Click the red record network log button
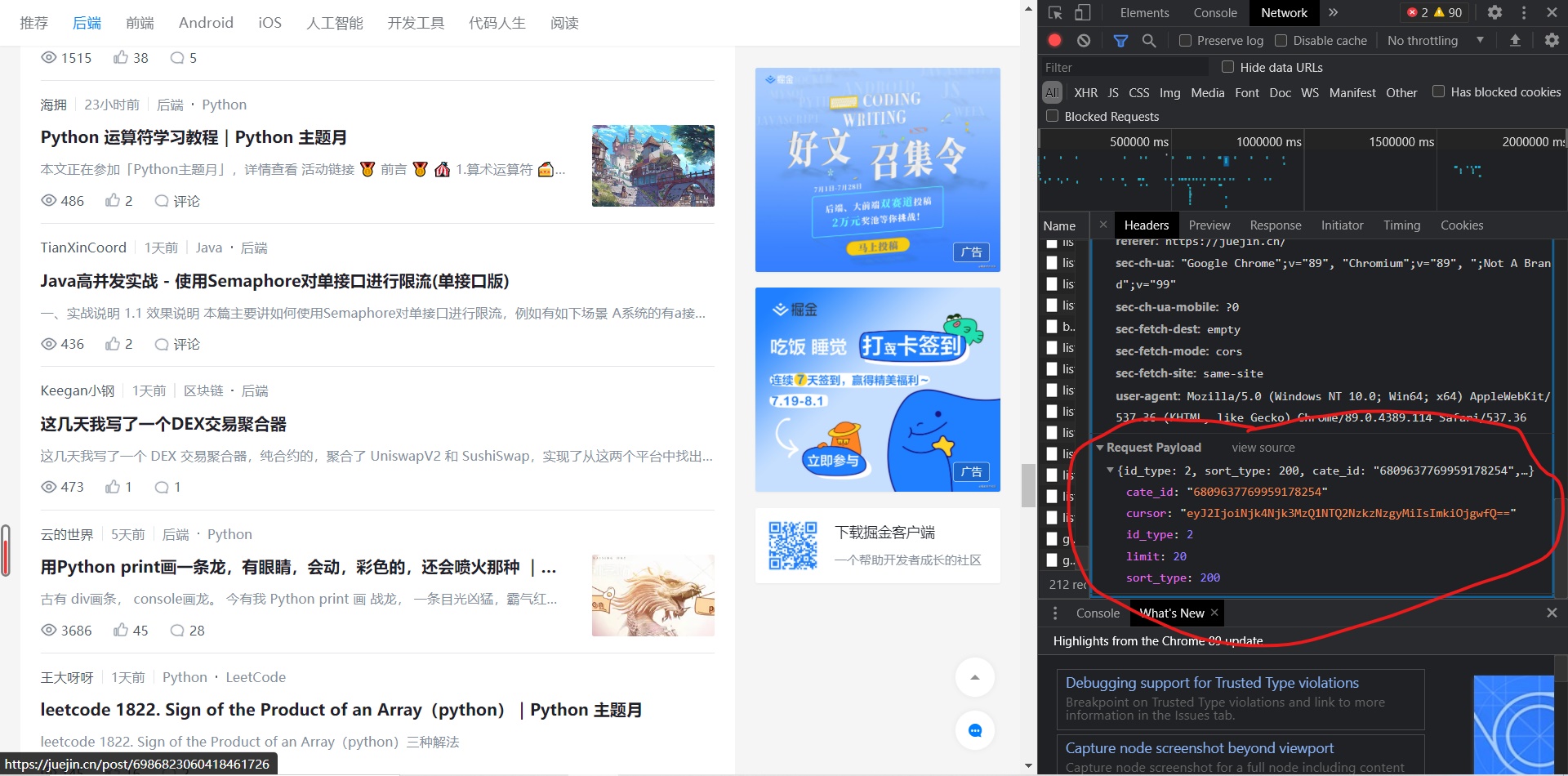 pos(1054,40)
